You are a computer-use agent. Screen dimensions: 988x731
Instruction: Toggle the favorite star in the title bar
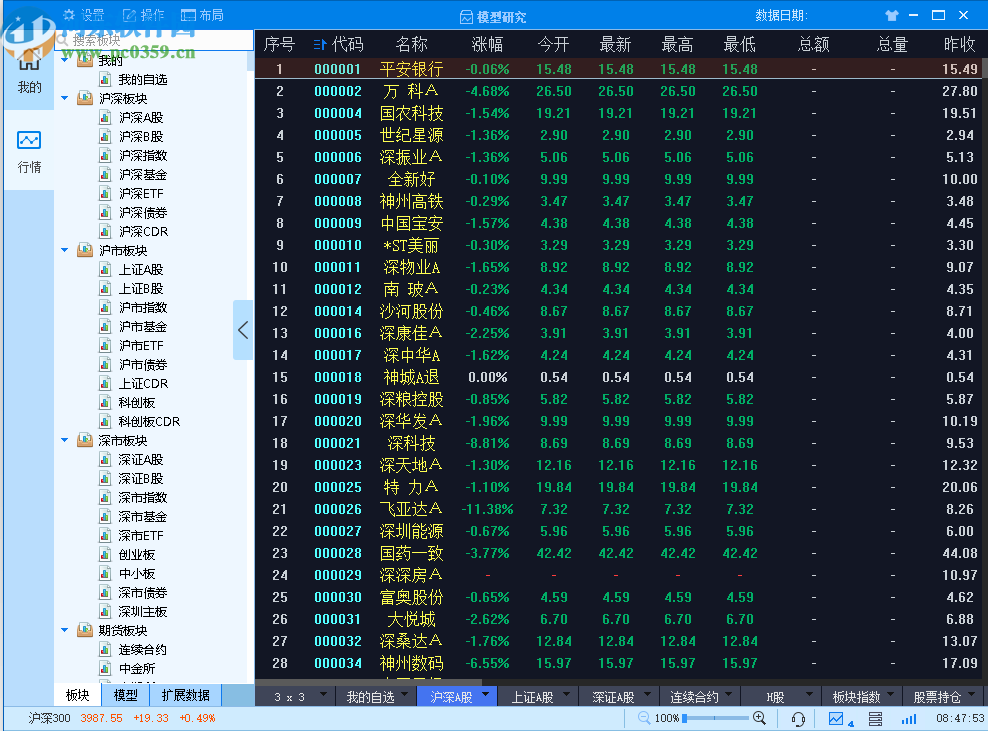point(891,14)
